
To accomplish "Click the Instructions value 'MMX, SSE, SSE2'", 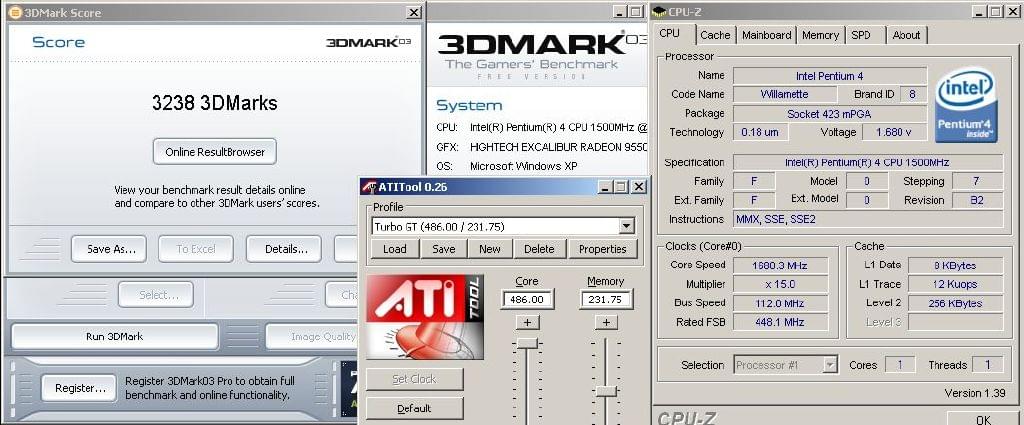I will (x=868, y=219).
